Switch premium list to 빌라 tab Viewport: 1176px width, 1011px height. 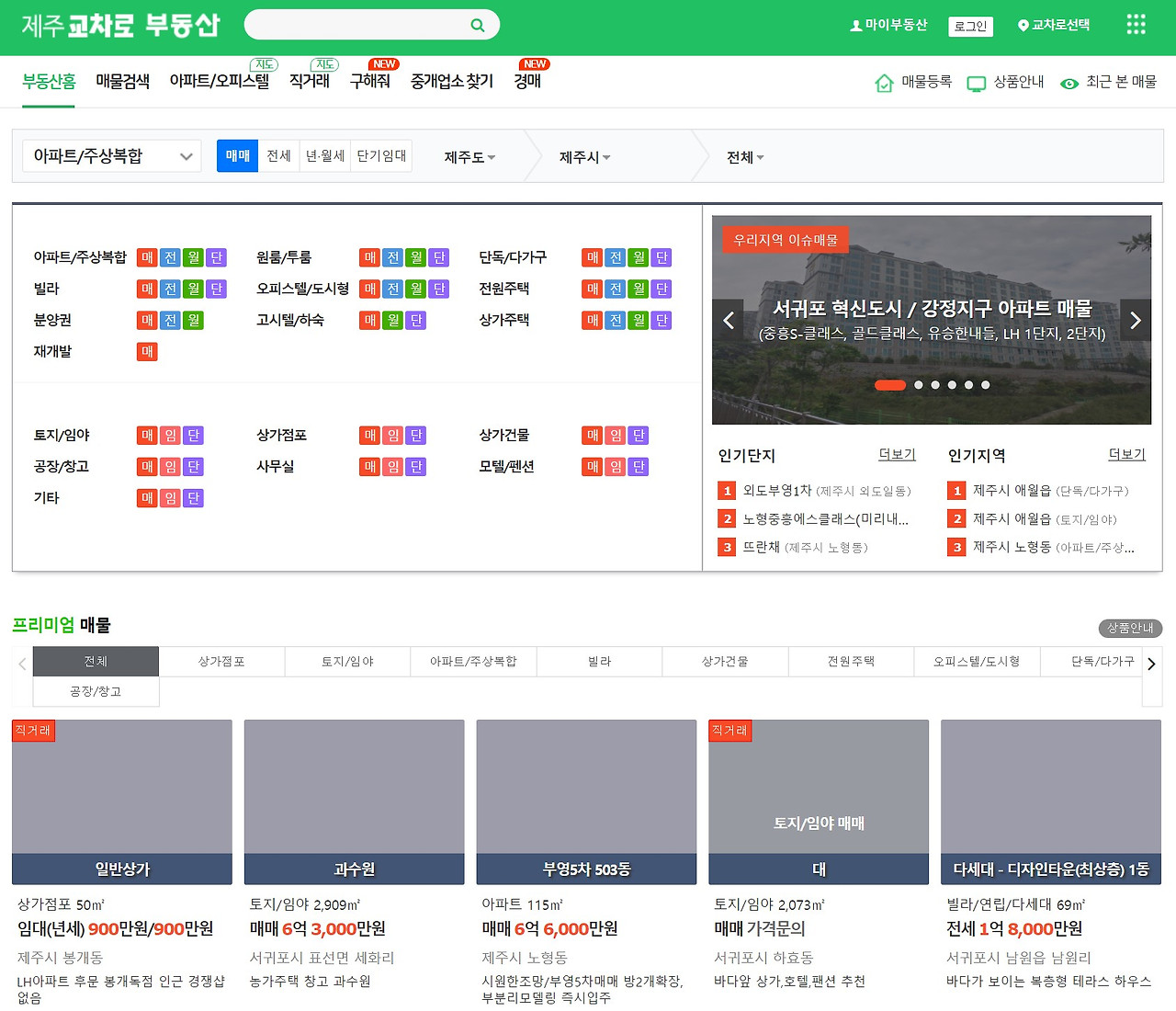[599, 661]
